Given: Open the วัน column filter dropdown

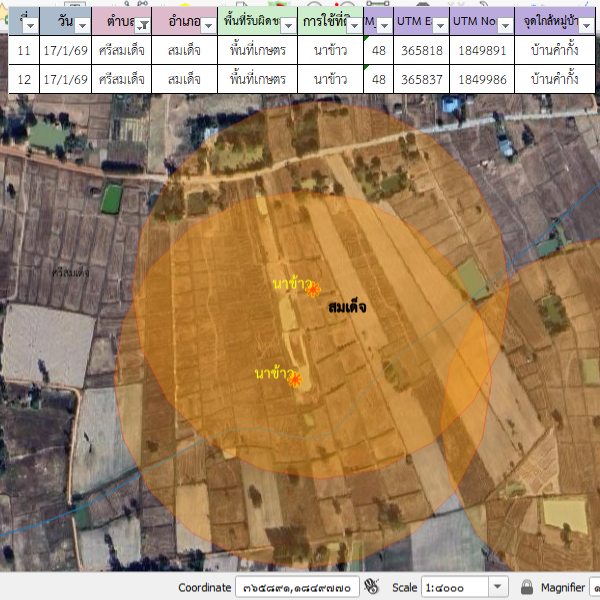Looking at the screenshot, I should [81, 25].
